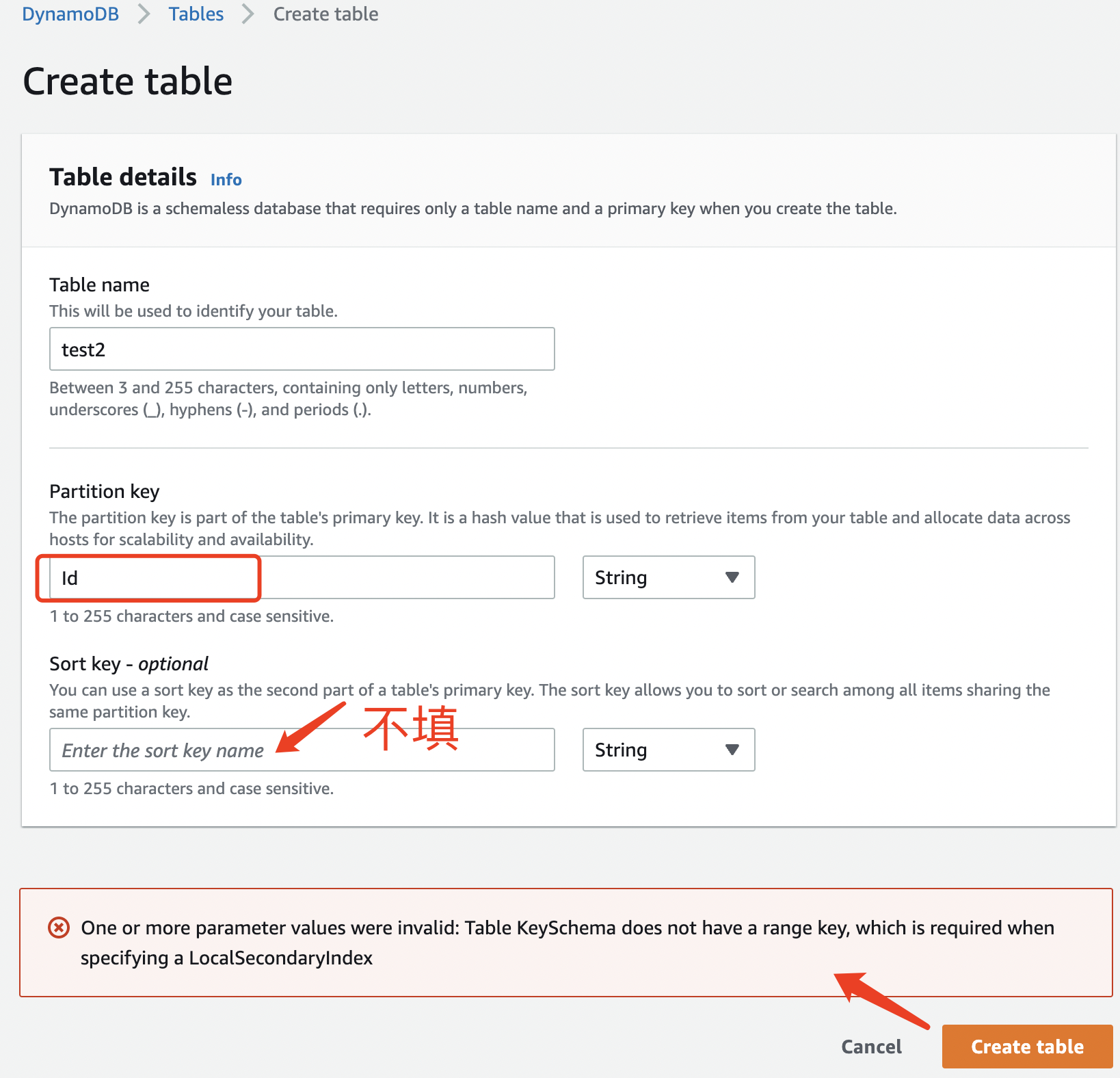The width and height of the screenshot is (1120, 1078).
Task: Focus the Enter the sort key name field
Action: 302,750
